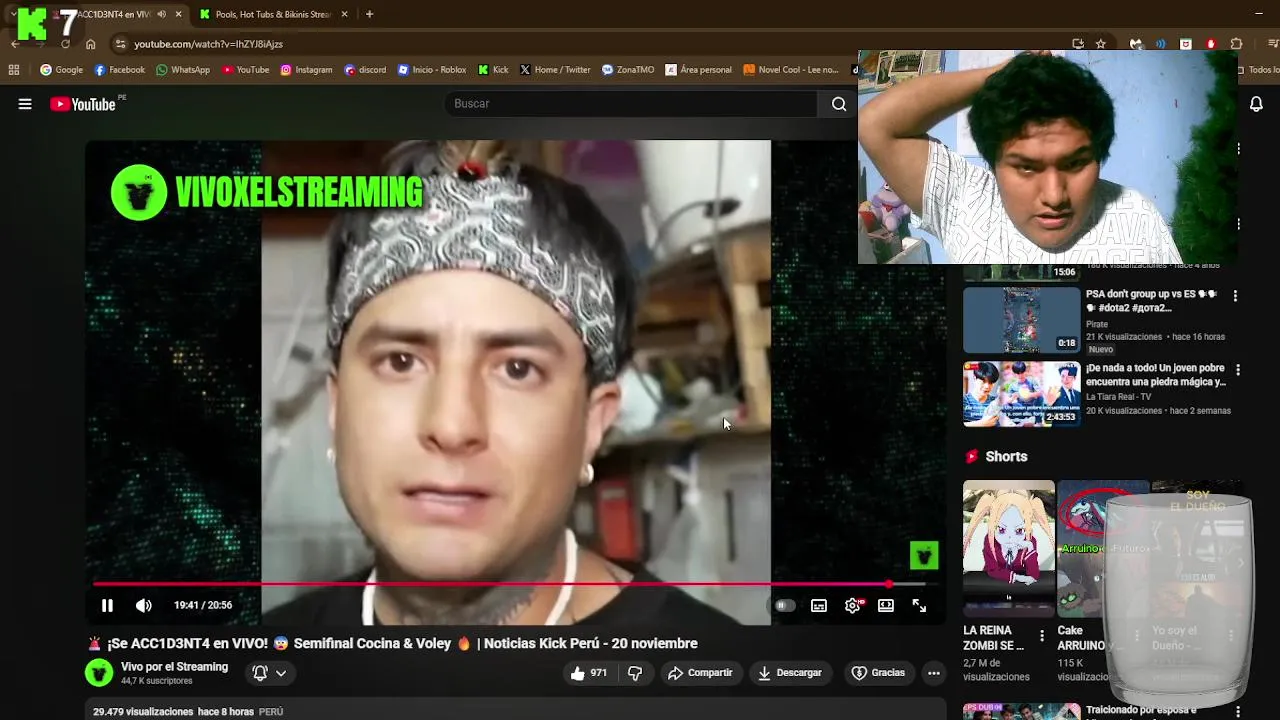Viewport: 1280px width, 720px height.
Task: Bookmark this page with the star
Action: [x=1101, y=44]
